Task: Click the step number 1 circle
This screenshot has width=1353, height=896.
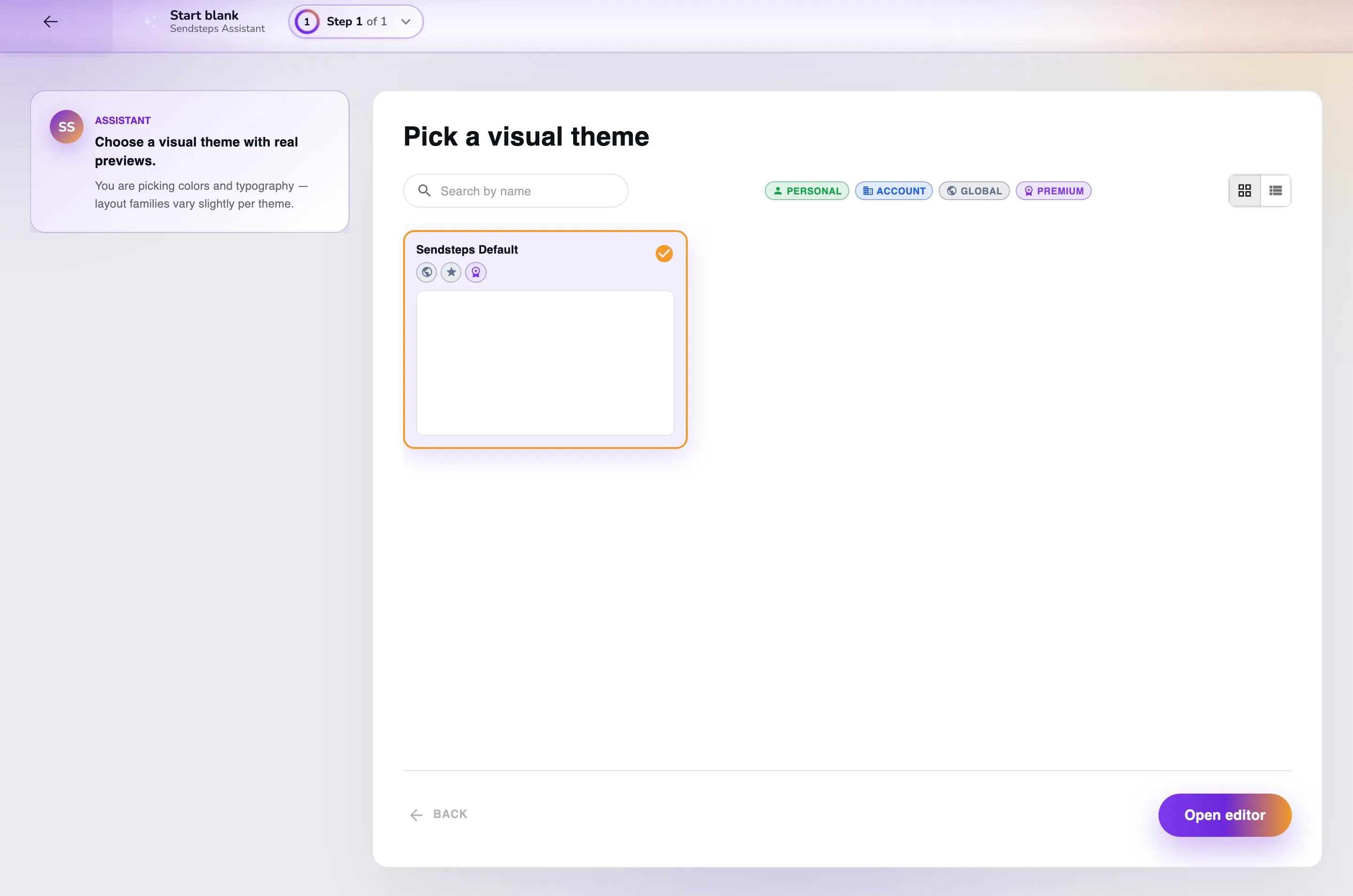Action: [x=307, y=22]
